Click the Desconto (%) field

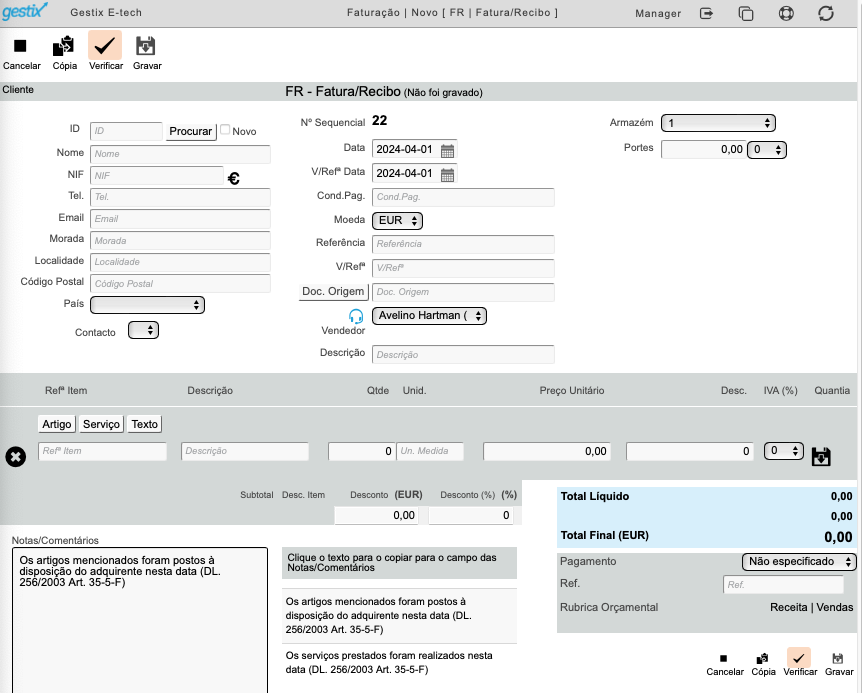pos(471,515)
